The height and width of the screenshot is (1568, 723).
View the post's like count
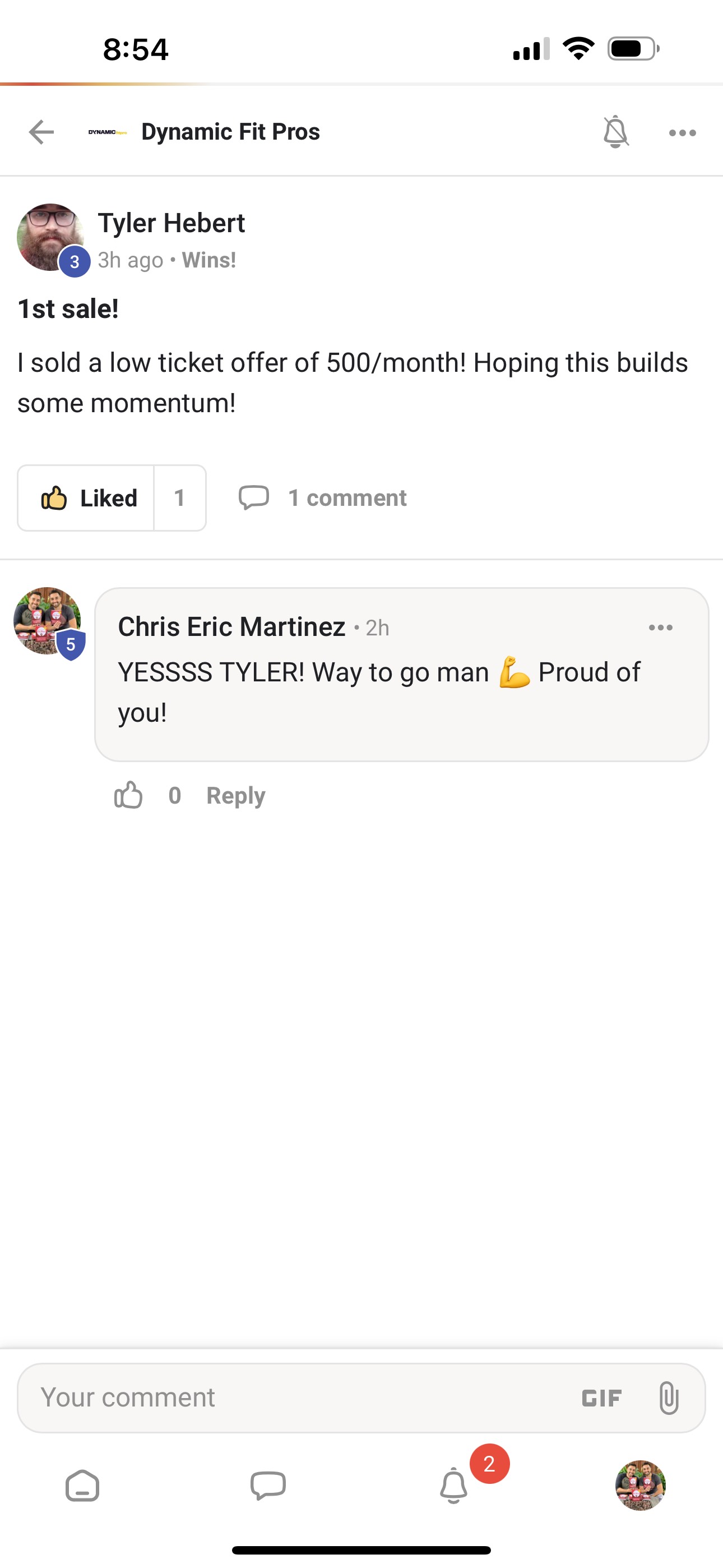(179, 498)
